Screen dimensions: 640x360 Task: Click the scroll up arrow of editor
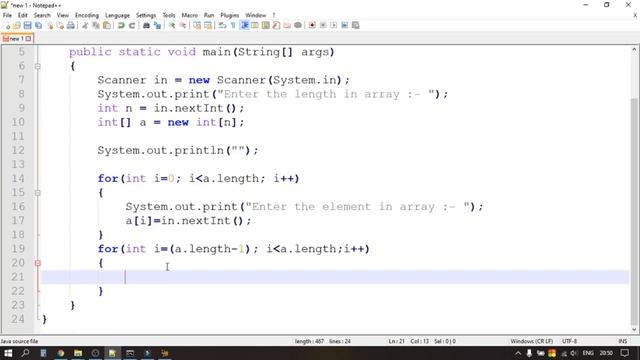634,49
